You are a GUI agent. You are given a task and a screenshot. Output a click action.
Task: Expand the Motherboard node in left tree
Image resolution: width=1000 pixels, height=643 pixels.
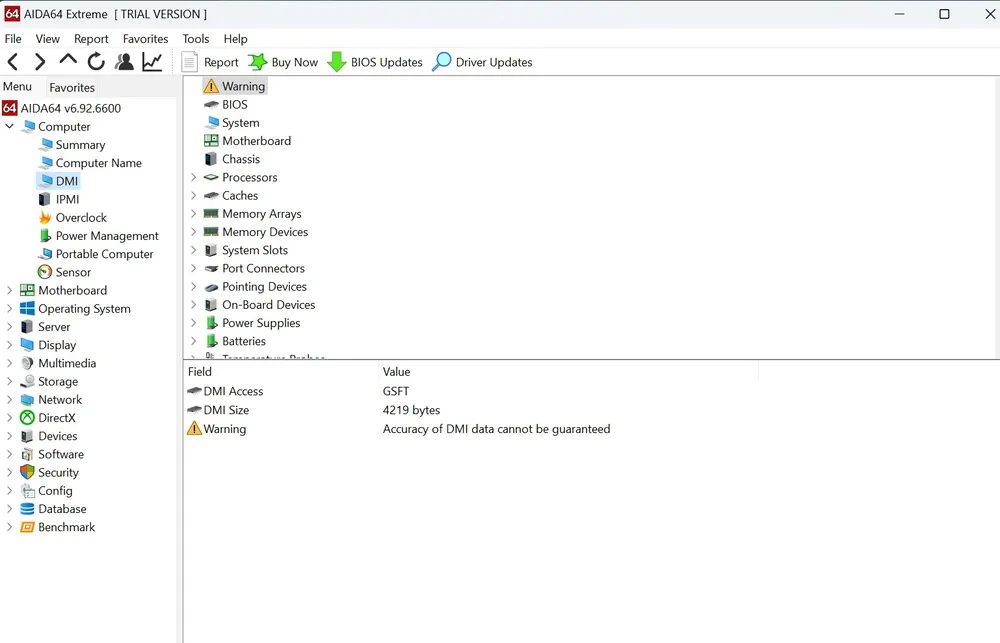point(10,290)
